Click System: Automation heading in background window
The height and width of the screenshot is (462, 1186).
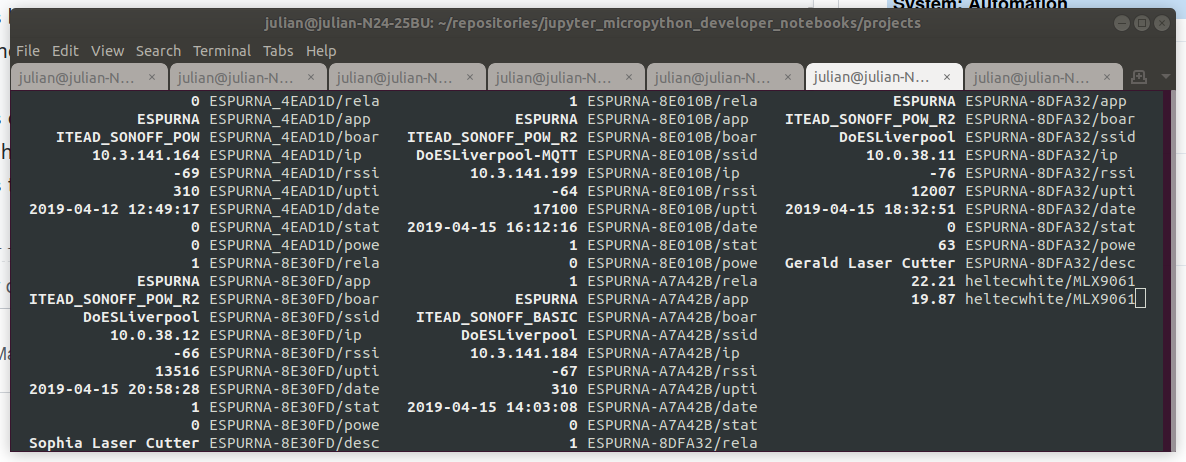pyautogui.click(x=980, y=5)
